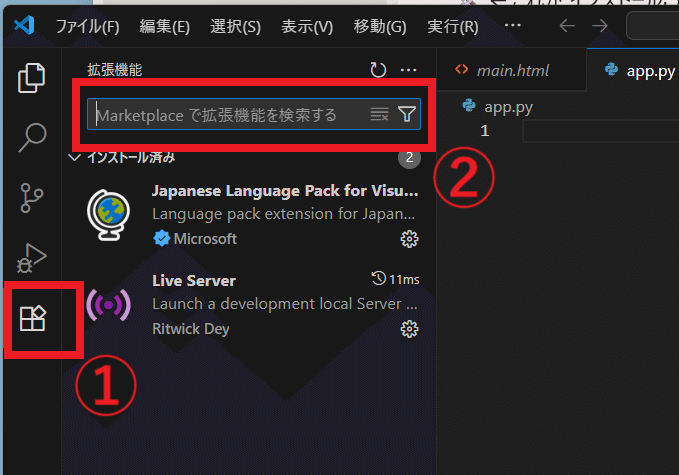Open the ファイル(F) menu
679x475 pixels.
pyautogui.click(x=87, y=27)
